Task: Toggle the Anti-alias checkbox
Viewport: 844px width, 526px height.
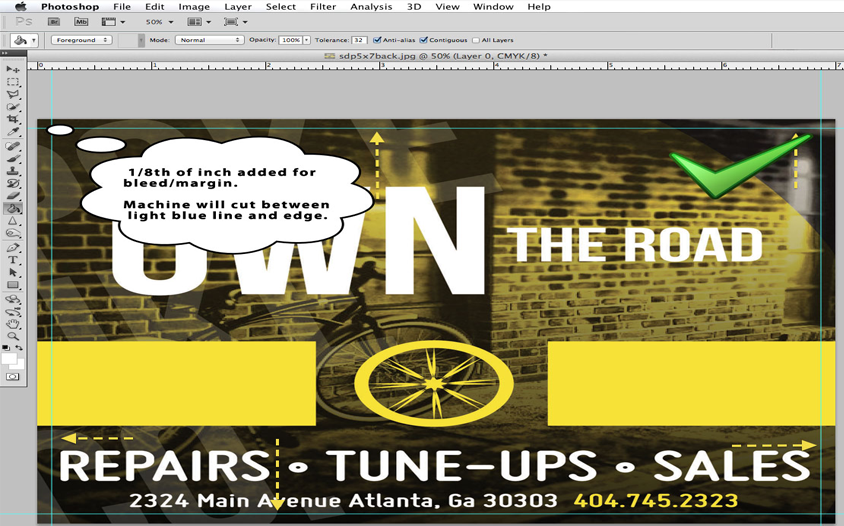Action: pyautogui.click(x=377, y=40)
